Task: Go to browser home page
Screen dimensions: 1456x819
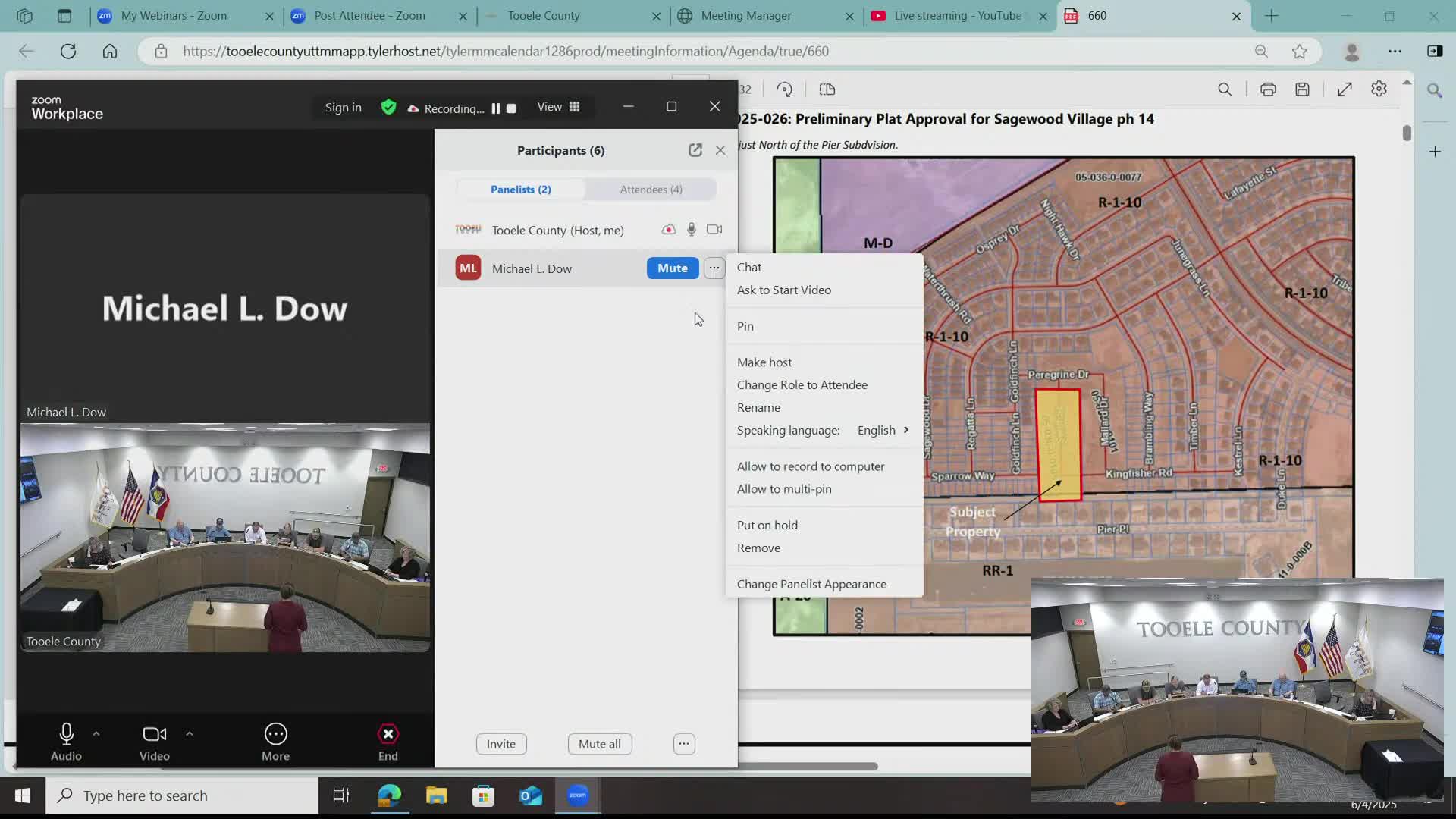Action: pos(110,51)
